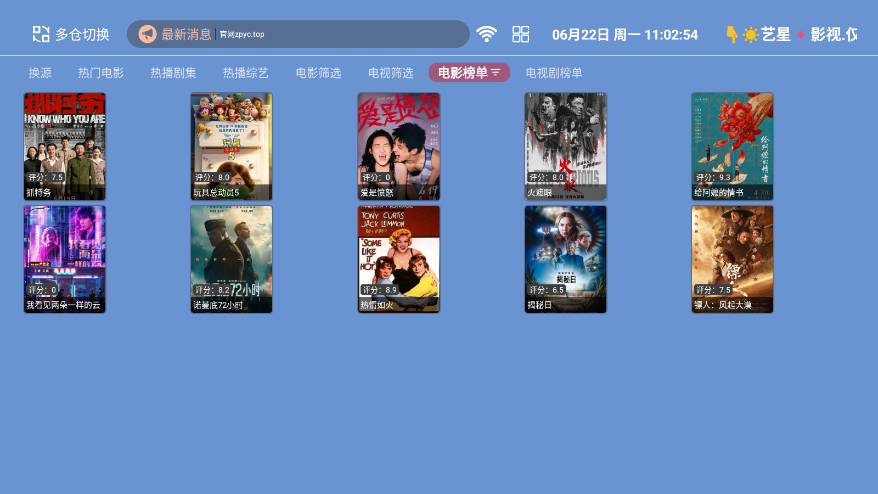Go to the 电影筛选 tab
Image resolution: width=878 pixels, height=494 pixels.
click(x=319, y=73)
